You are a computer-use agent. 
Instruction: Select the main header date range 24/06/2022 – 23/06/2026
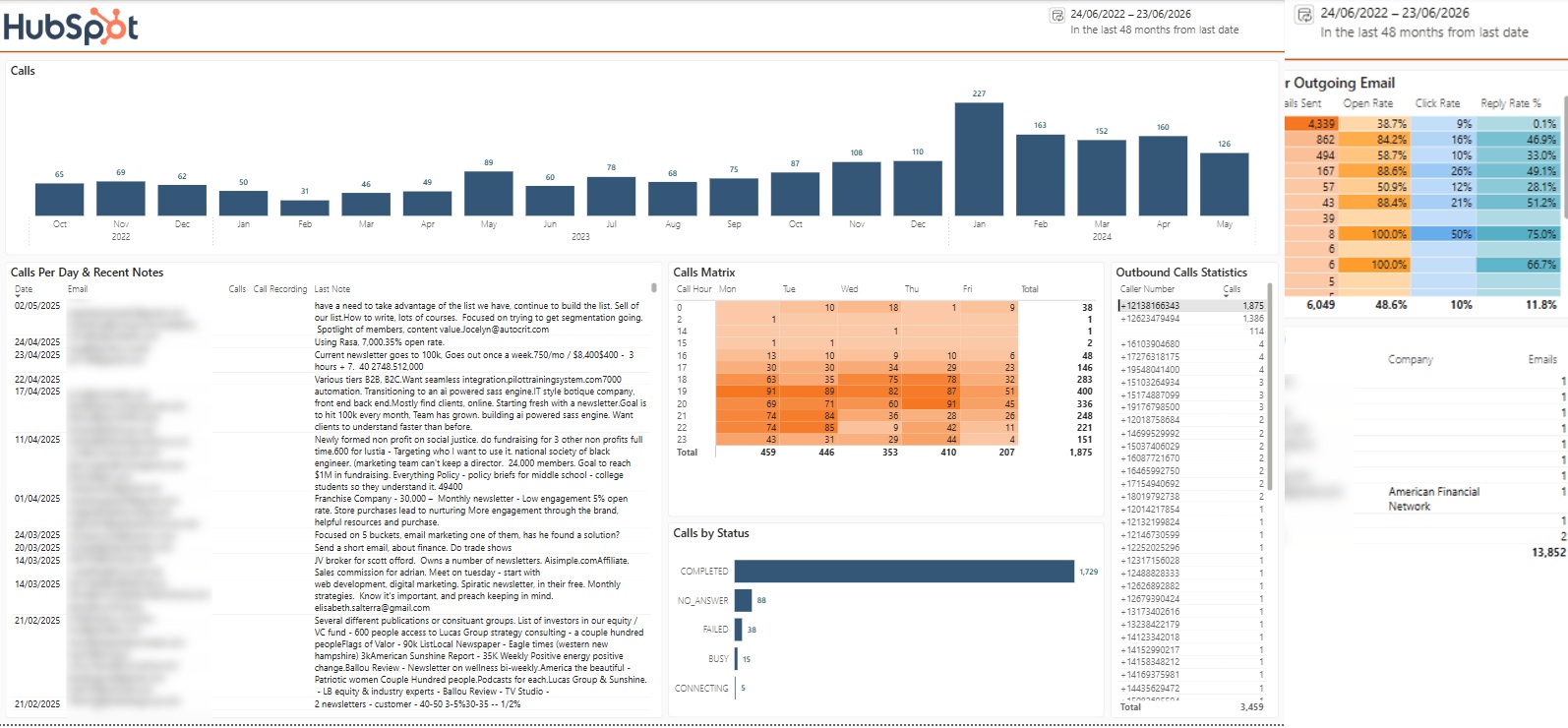(x=1130, y=14)
